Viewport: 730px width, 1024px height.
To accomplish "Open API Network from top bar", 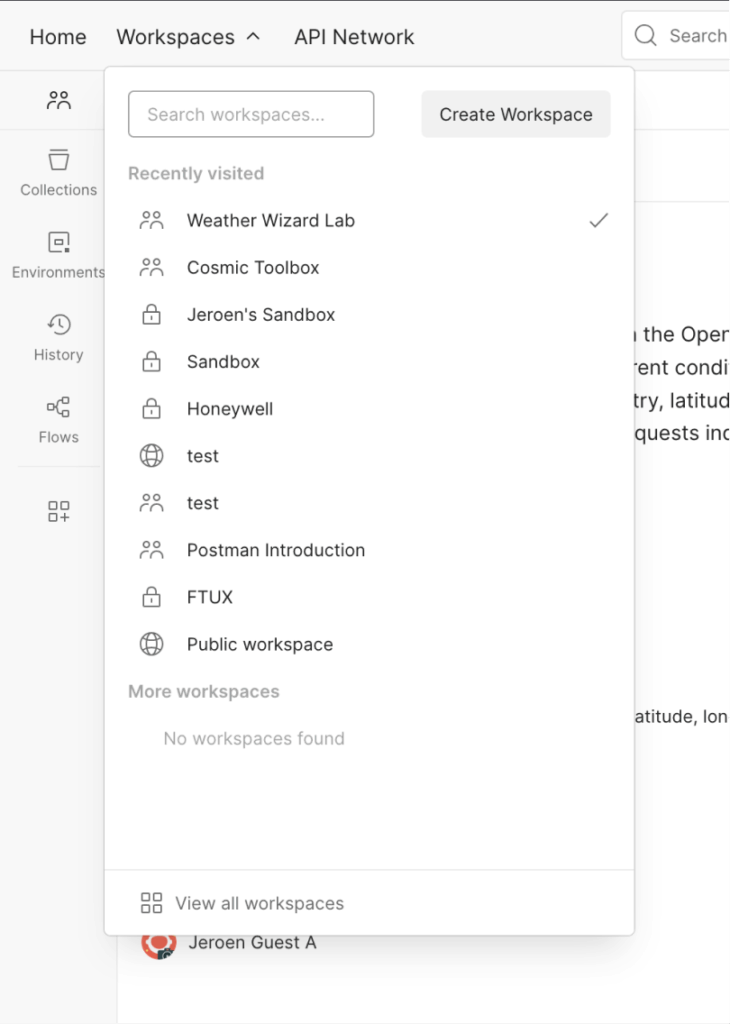I will point(354,37).
